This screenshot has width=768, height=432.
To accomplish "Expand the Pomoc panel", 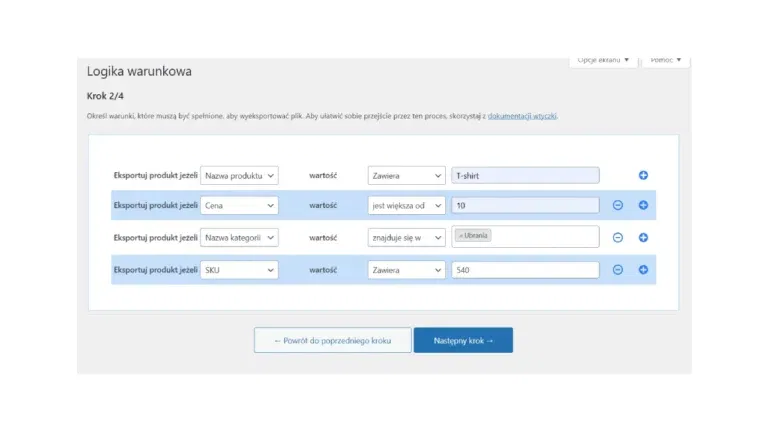I will (x=665, y=61).
